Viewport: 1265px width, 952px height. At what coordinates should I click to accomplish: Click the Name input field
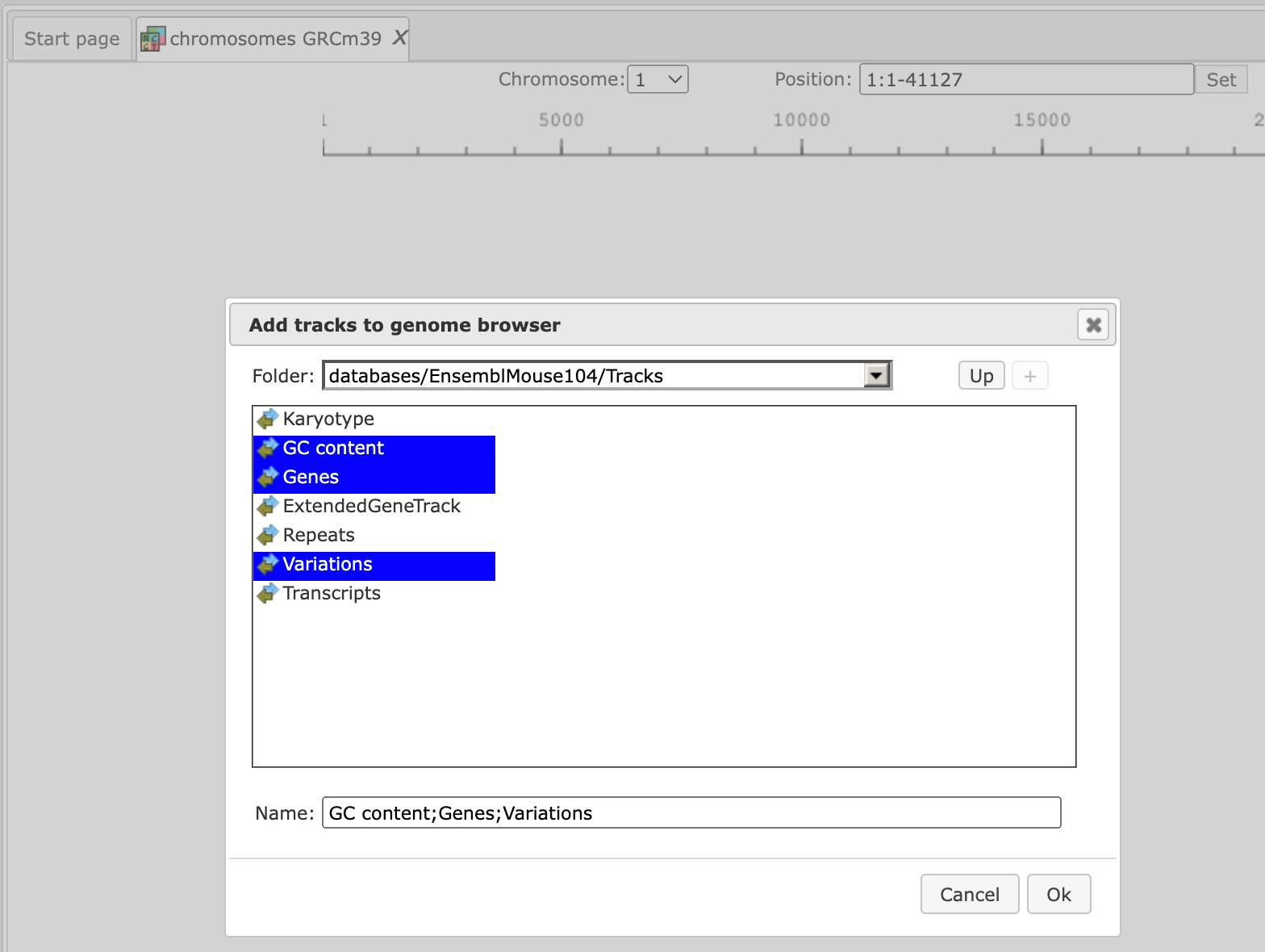coord(691,812)
